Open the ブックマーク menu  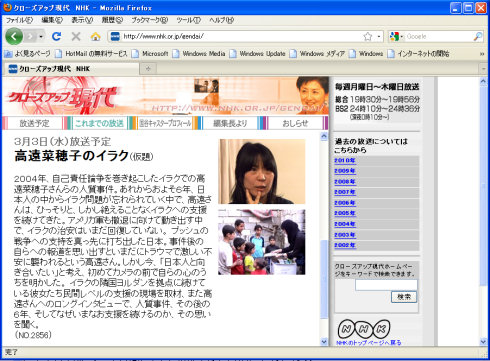coord(150,20)
